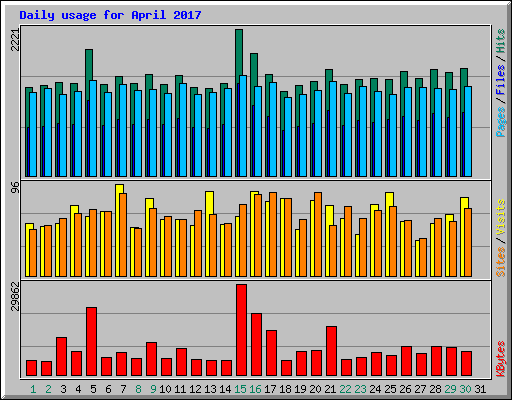Click day 19 on the x-axis
This screenshot has width=512, height=400.
300,389
